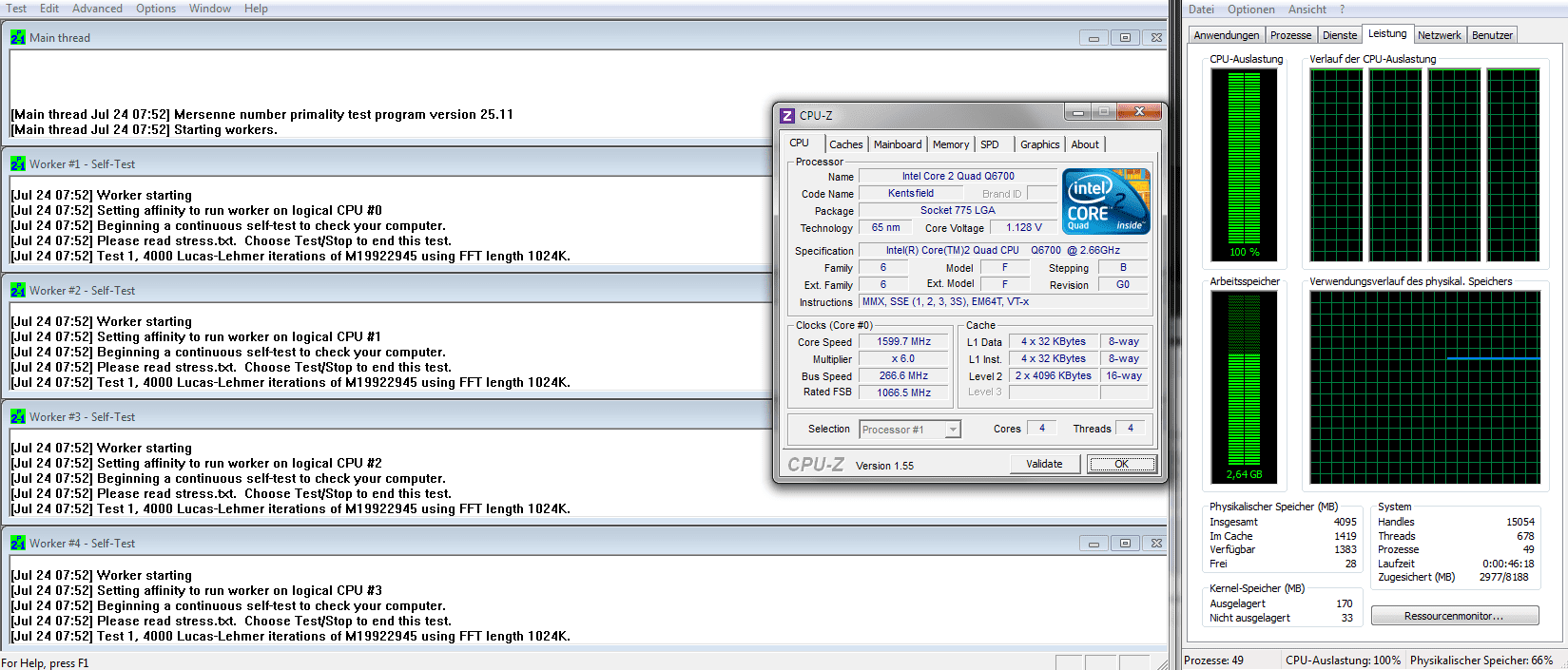Expand the Processor #1 selection dropdown

click(952, 431)
